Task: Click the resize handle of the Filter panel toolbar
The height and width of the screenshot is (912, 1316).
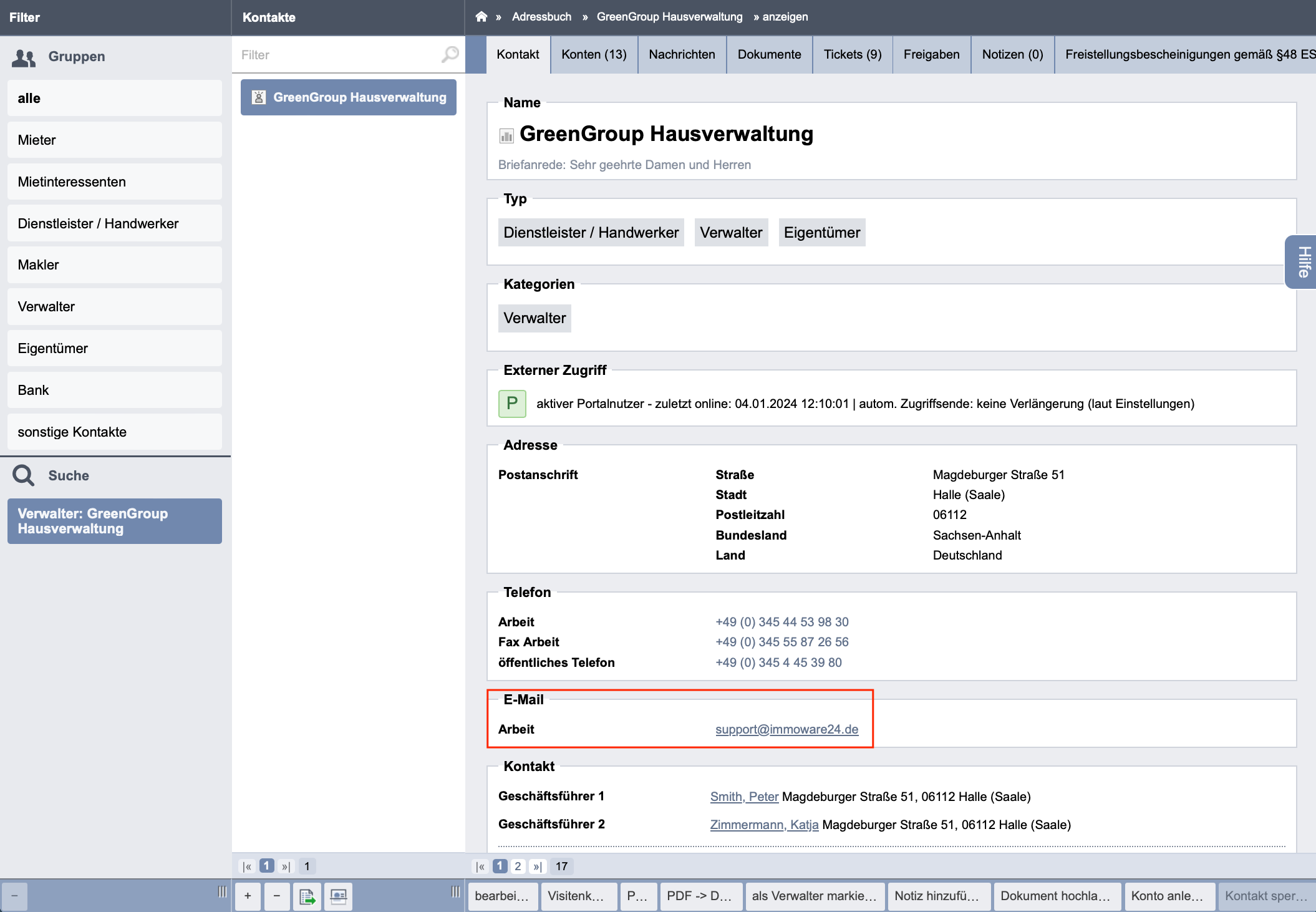Action: coord(222,892)
